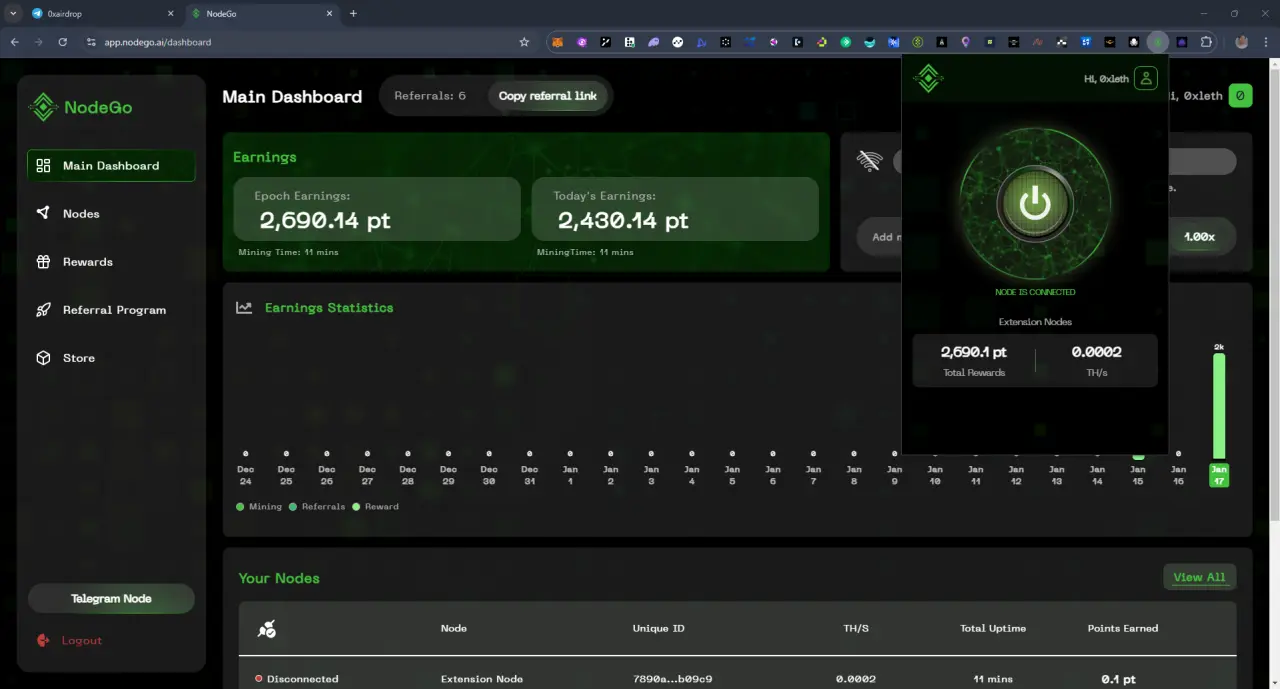Go back in the browser
Viewport: 1280px width, 689px height.
tap(14, 42)
